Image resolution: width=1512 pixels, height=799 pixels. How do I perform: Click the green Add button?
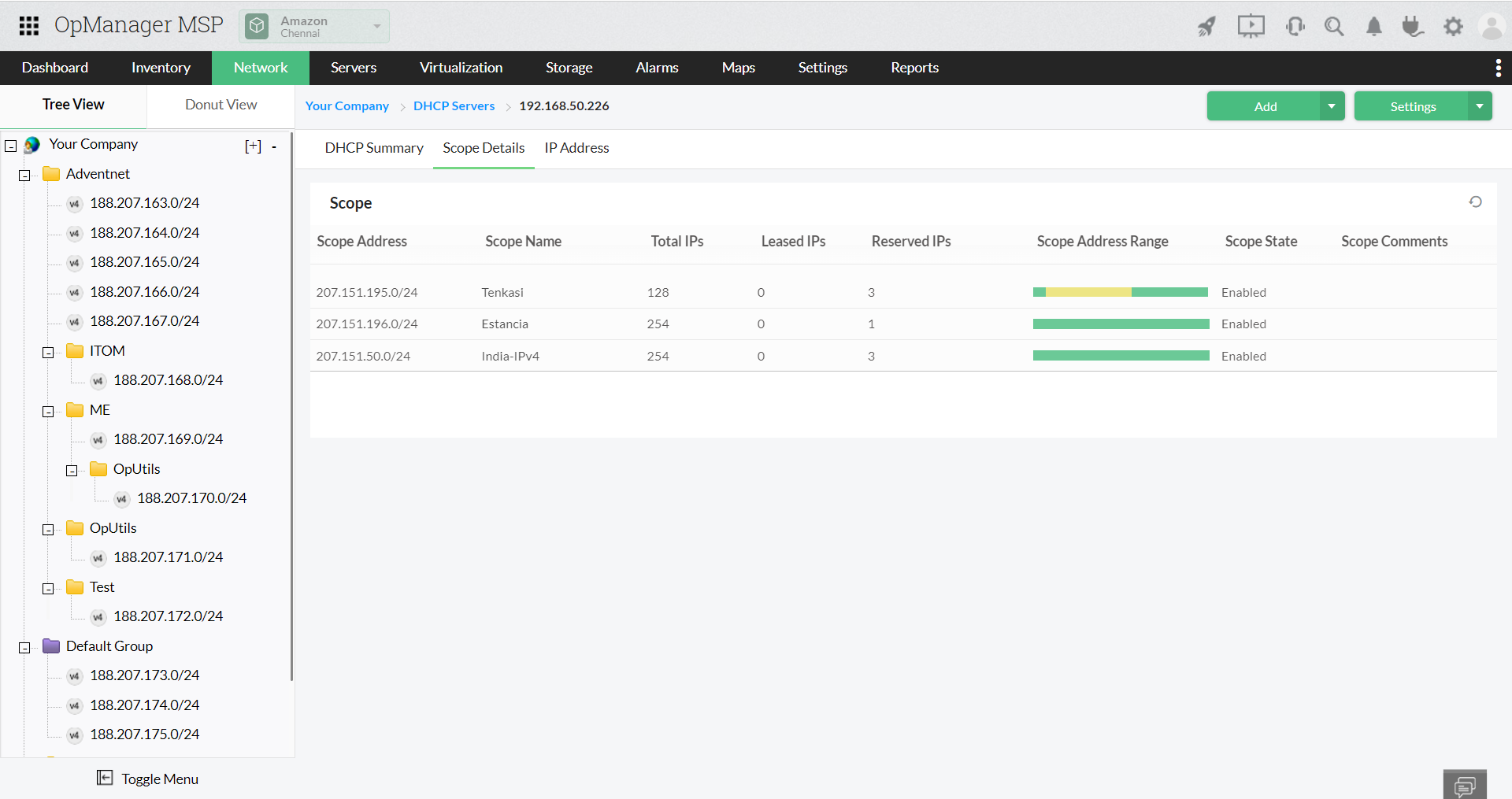click(1265, 106)
